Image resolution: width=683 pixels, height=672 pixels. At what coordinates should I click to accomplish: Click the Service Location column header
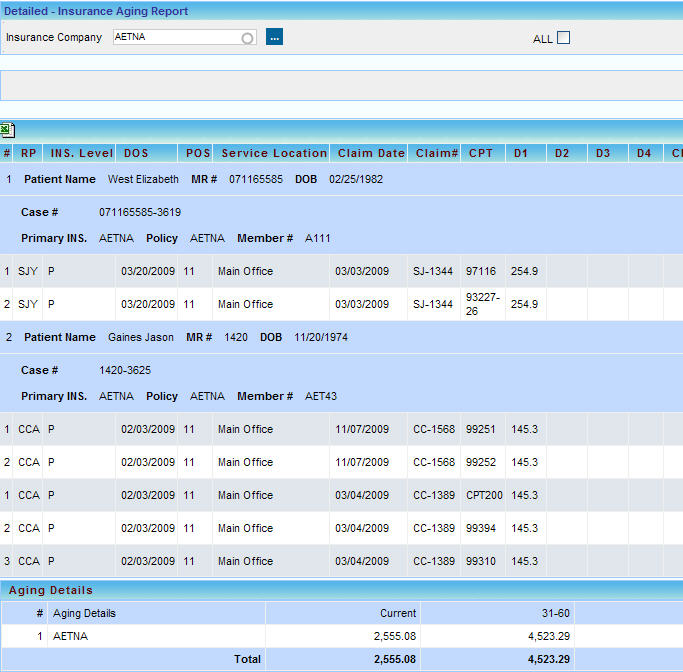273,153
